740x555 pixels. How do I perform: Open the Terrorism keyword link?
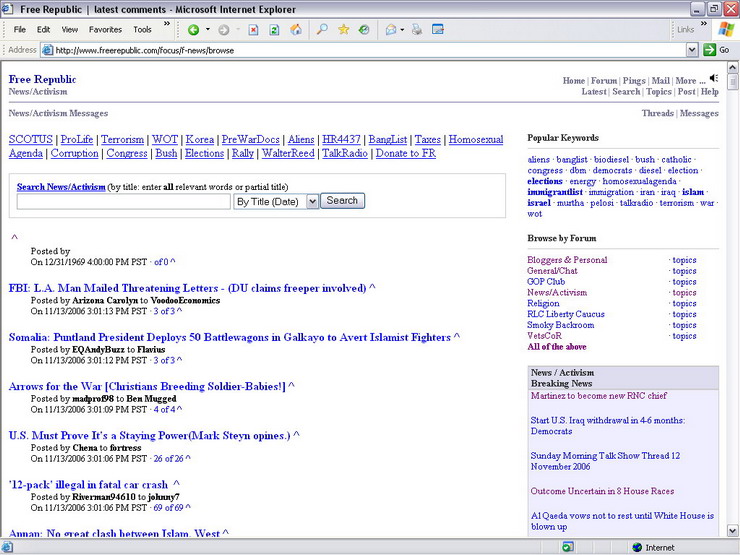(122, 139)
